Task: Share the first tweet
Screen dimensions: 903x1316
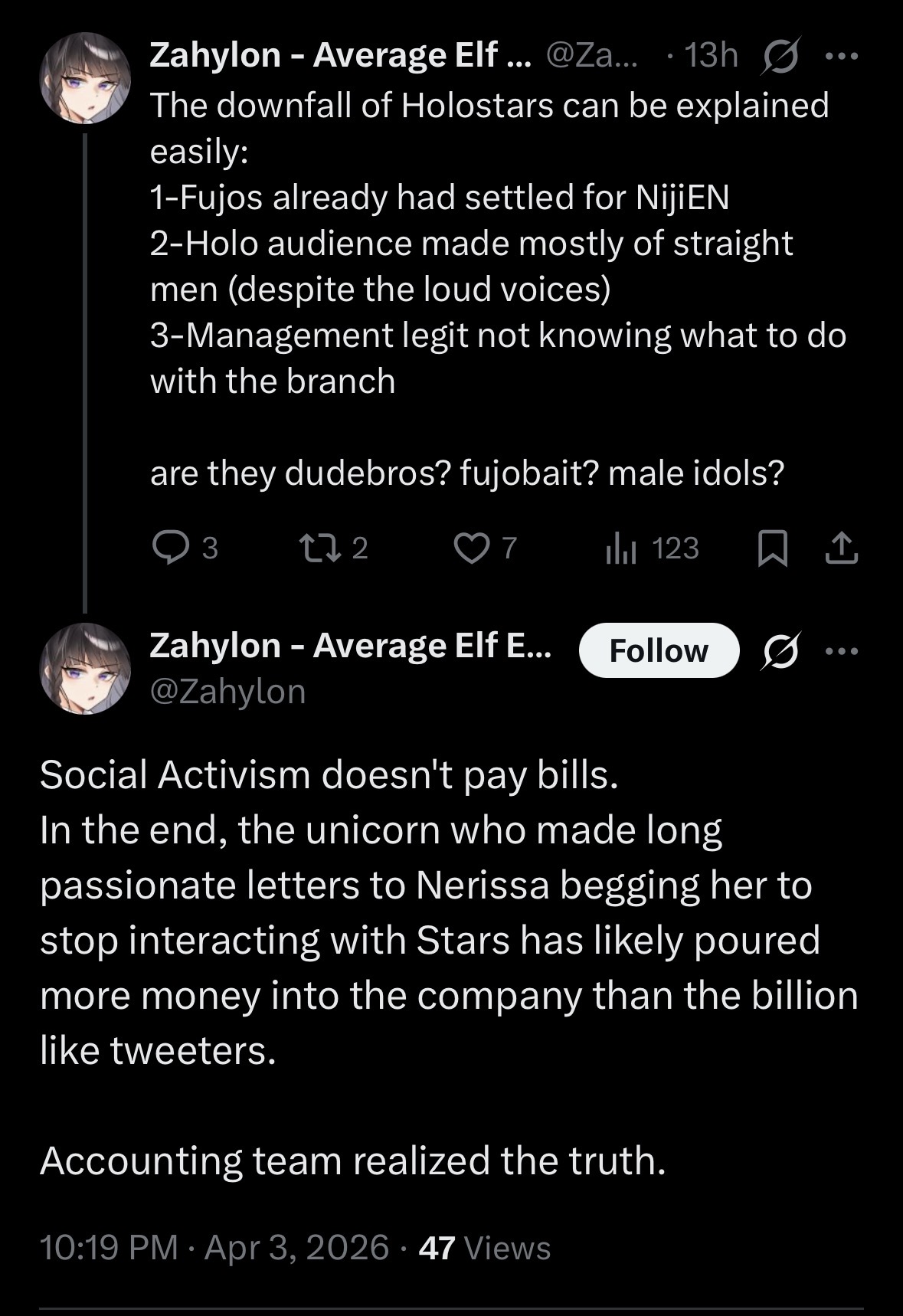Action: 841,548
